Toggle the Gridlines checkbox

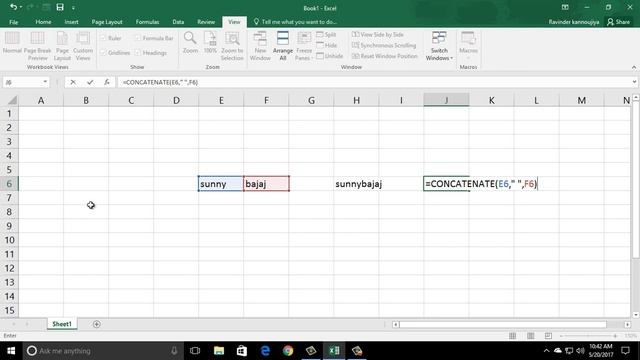103,53
